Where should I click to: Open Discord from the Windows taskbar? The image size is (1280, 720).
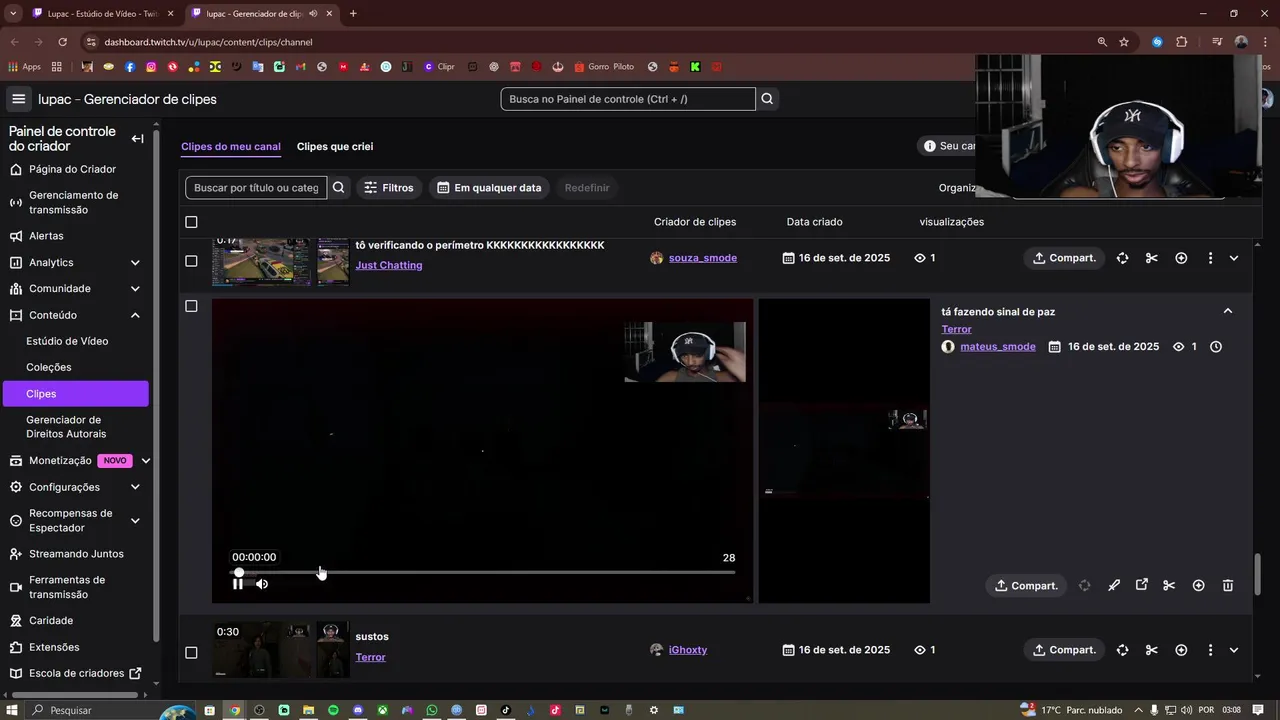coord(358,710)
